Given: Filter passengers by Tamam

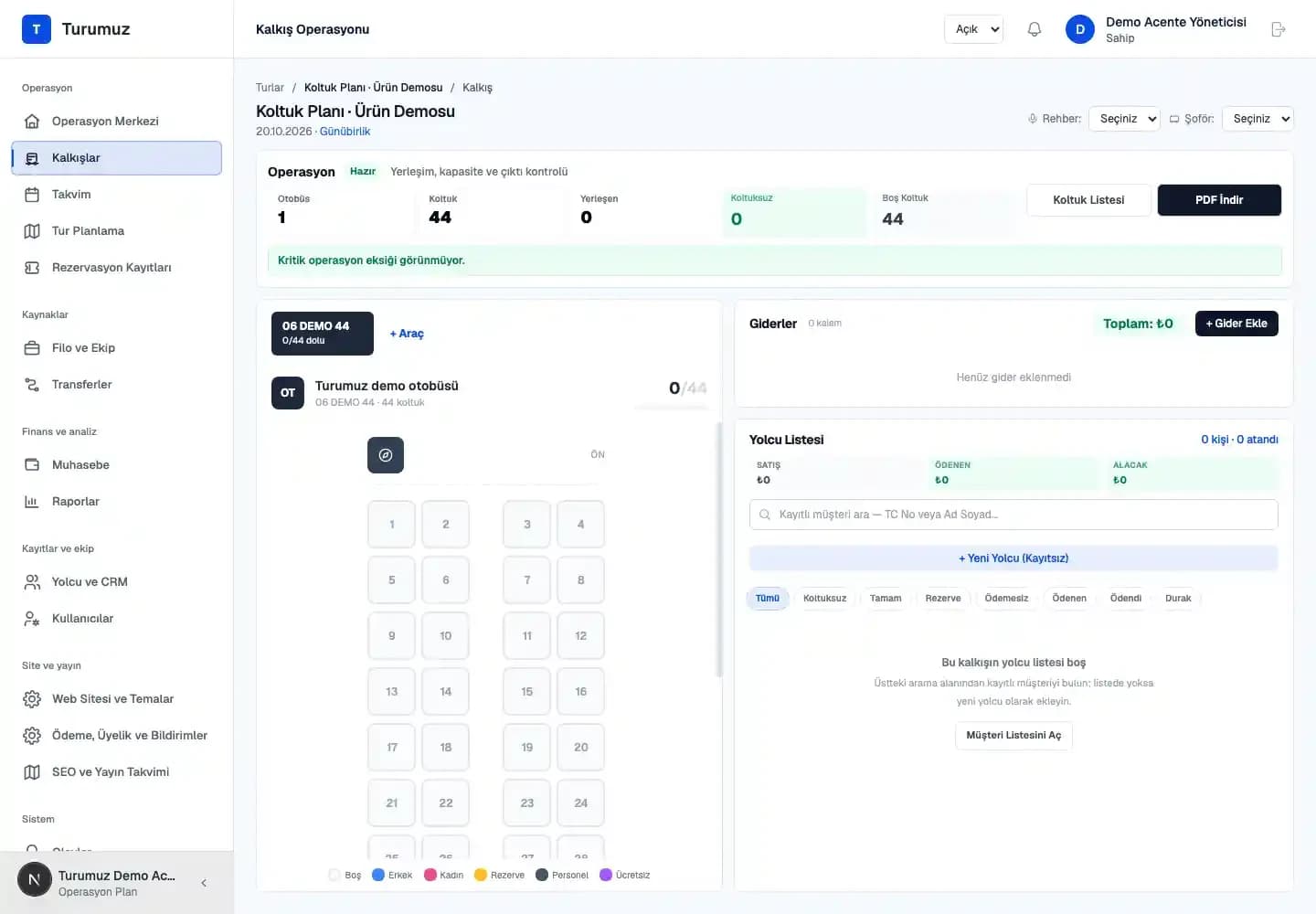Looking at the screenshot, I should (x=886, y=599).
